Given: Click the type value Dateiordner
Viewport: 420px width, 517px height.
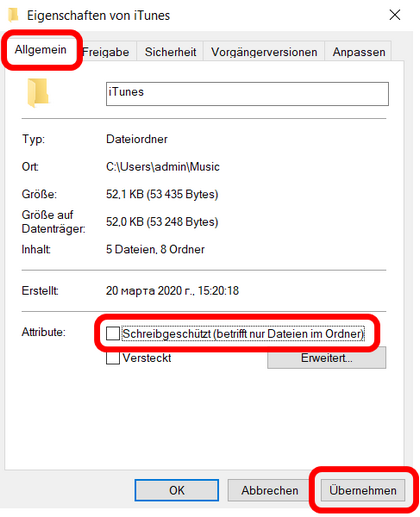Looking at the screenshot, I should point(137,139).
